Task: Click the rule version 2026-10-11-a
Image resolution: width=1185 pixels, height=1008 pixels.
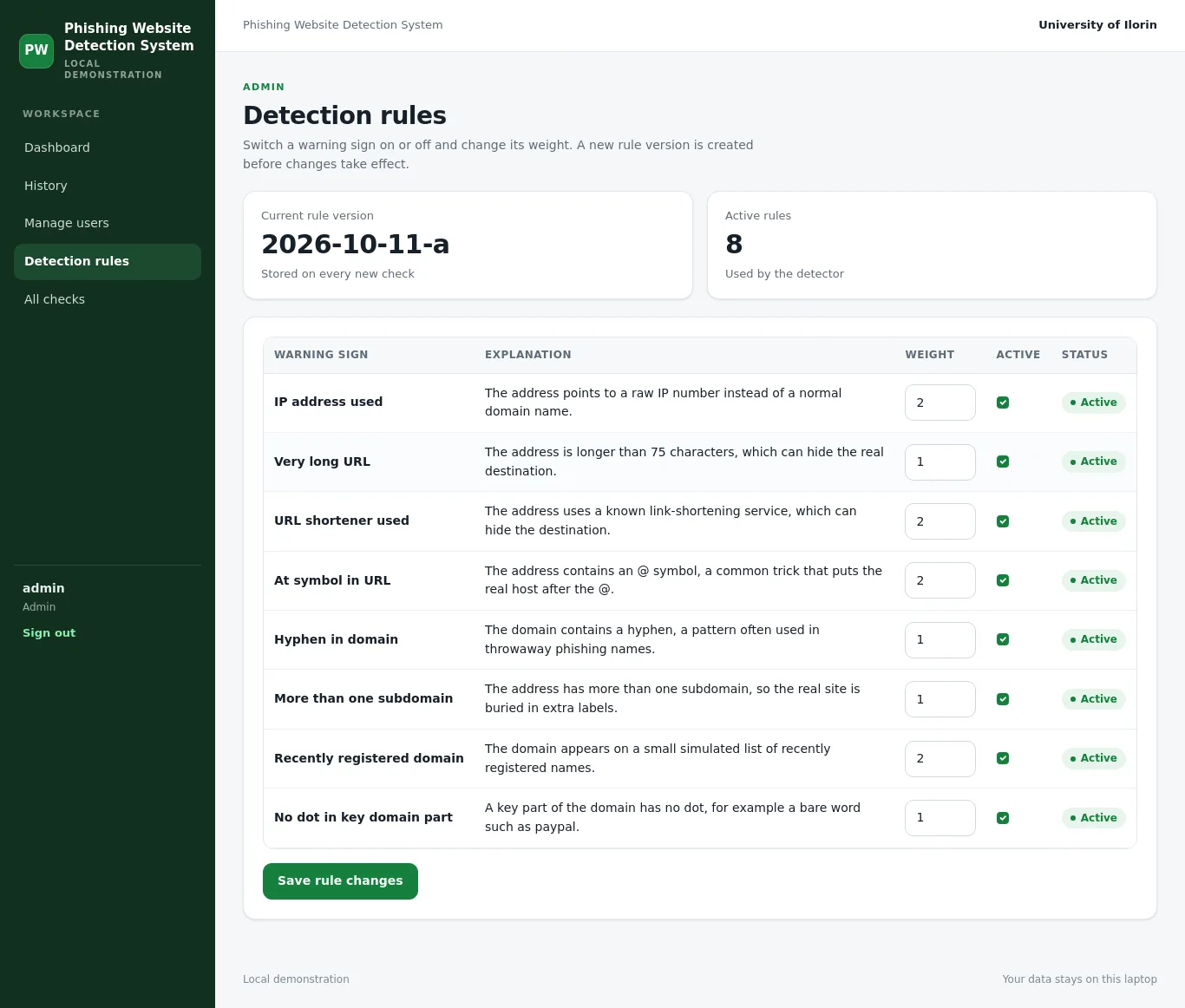Action: [x=355, y=245]
